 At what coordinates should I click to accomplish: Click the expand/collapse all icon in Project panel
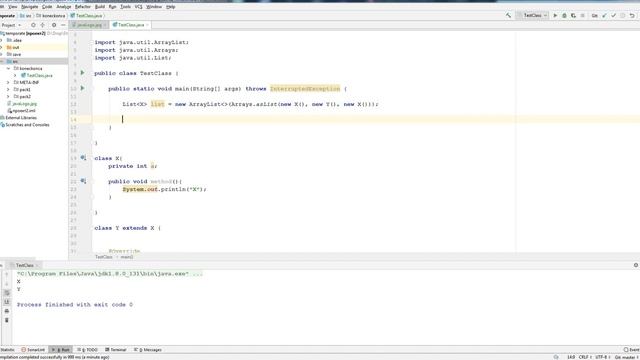click(42, 25)
